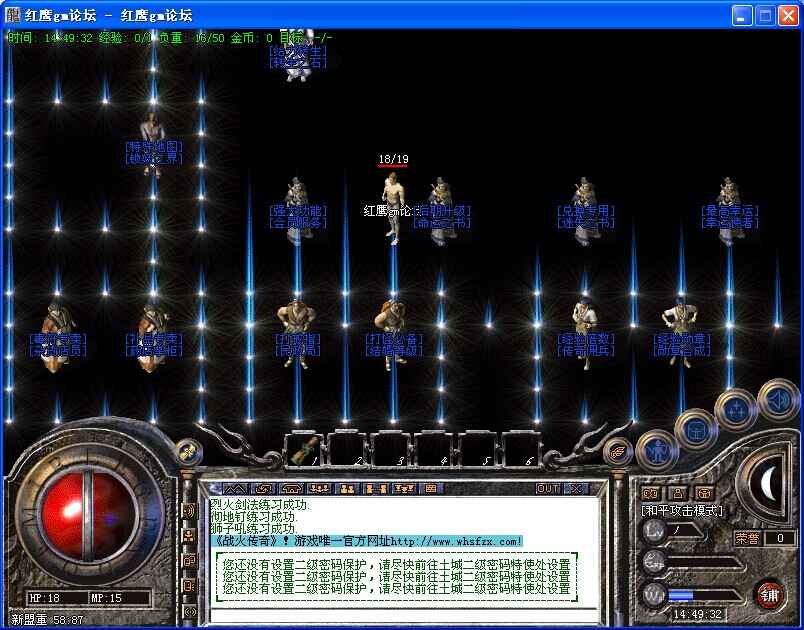Click the 金币: 0 gold status text
Image resolution: width=804 pixels, height=630 pixels.
tap(251, 37)
